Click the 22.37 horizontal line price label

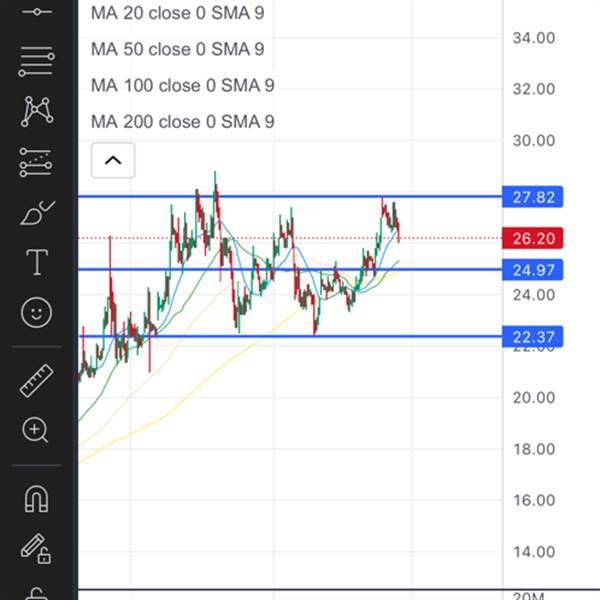coord(533,337)
